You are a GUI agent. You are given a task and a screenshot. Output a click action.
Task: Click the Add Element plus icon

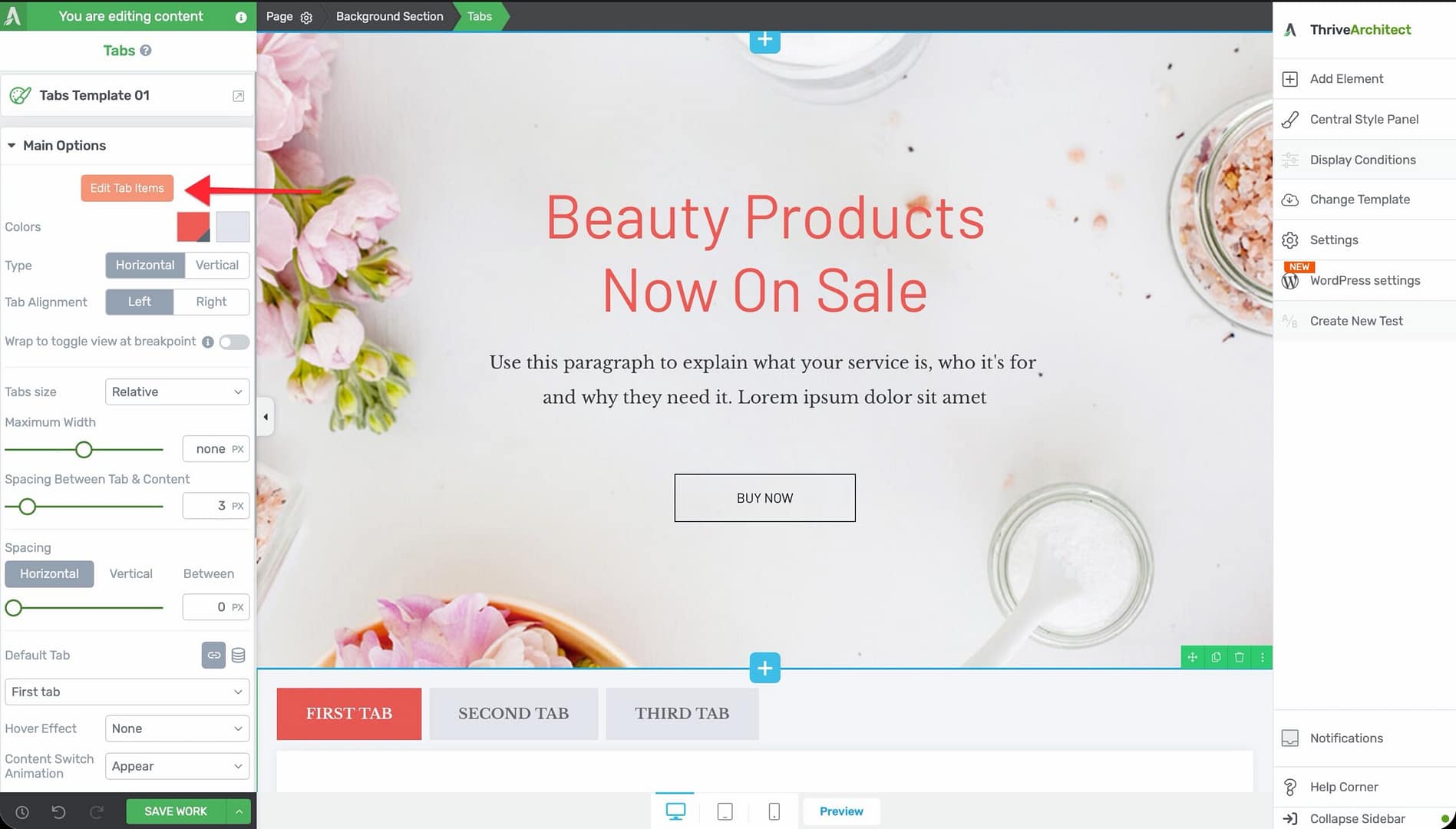tap(1290, 79)
